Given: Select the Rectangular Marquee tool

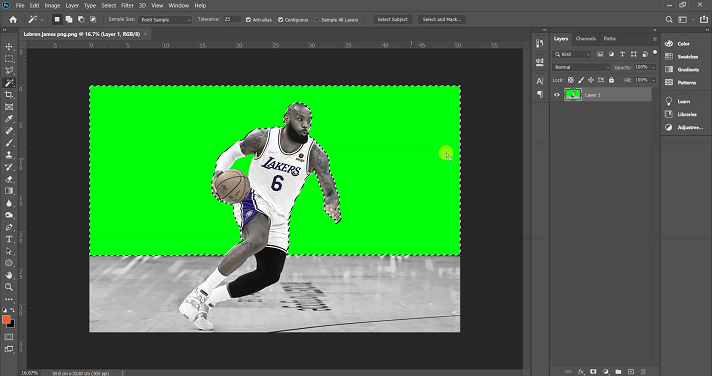Looking at the screenshot, I should coord(9,59).
